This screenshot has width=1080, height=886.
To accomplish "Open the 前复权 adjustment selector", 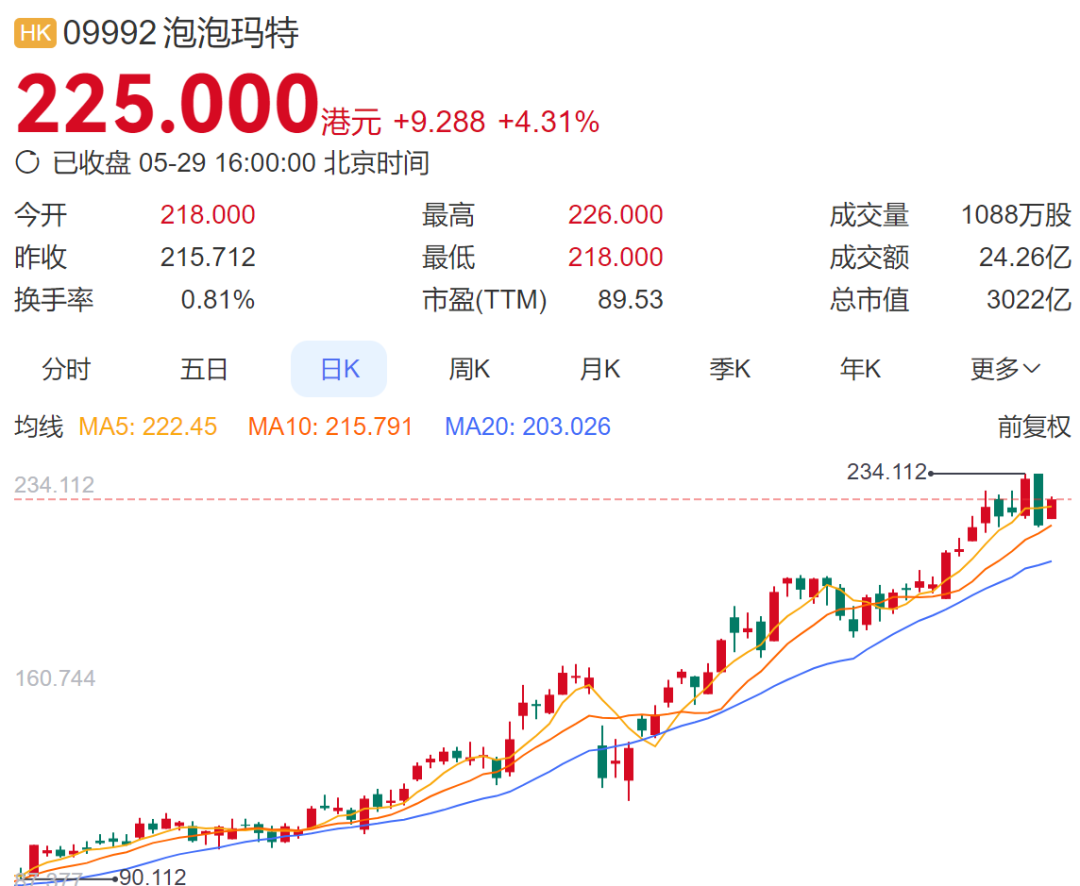I will point(1034,427).
